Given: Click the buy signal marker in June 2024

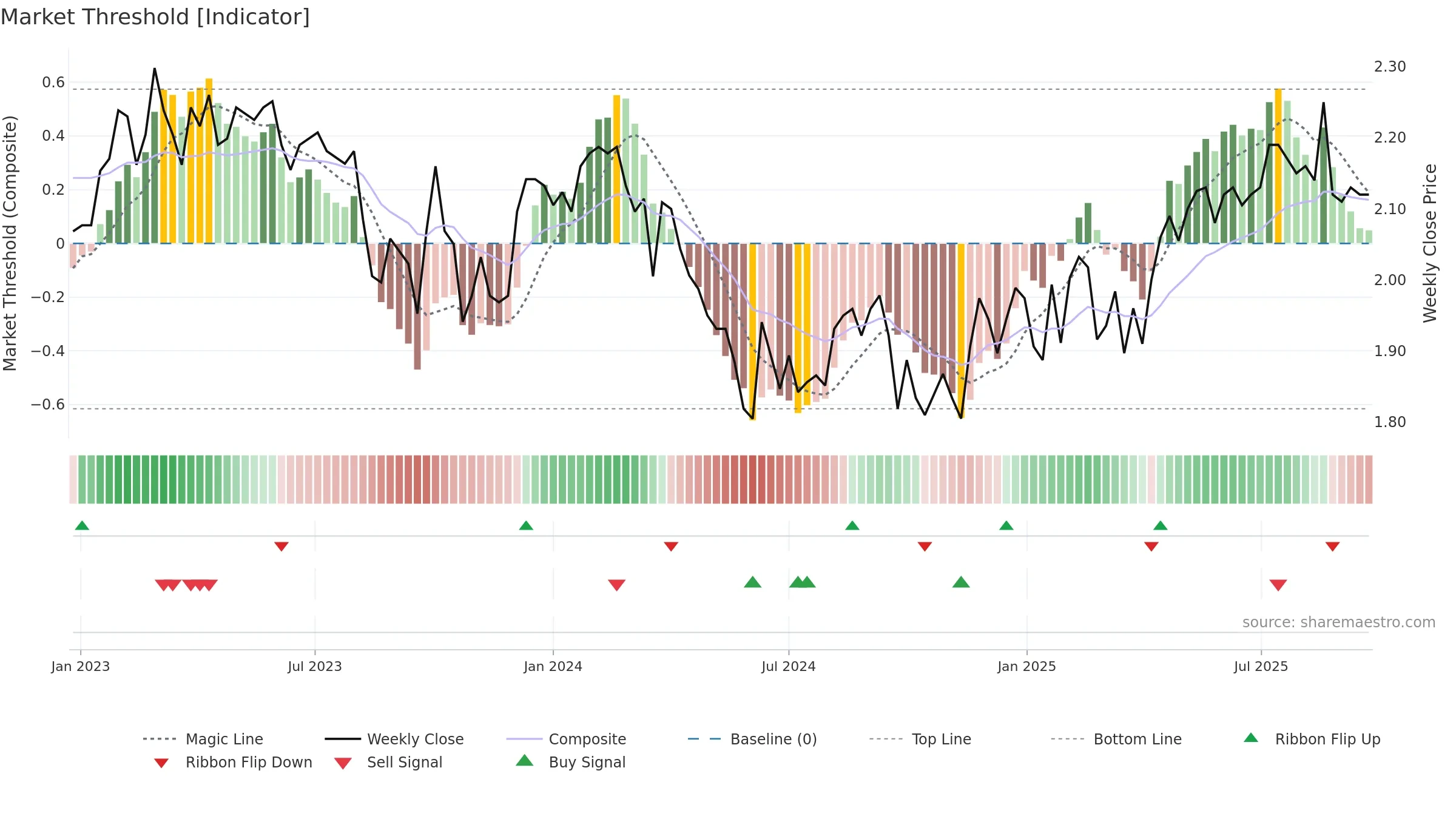Looking at the screenshot, I should pyautogui.click(x=753, y=582).
